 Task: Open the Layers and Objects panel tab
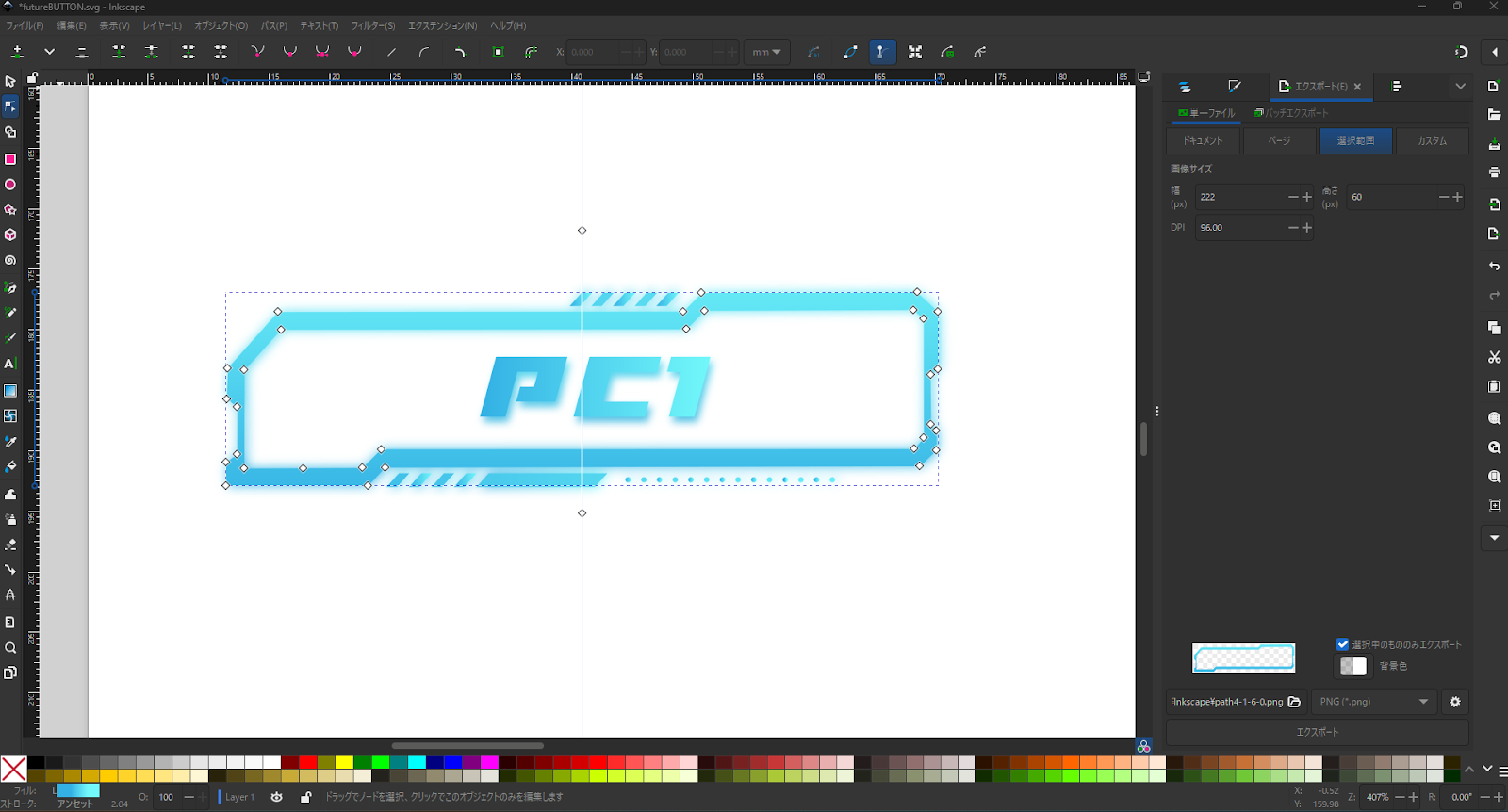[1185, 87]
